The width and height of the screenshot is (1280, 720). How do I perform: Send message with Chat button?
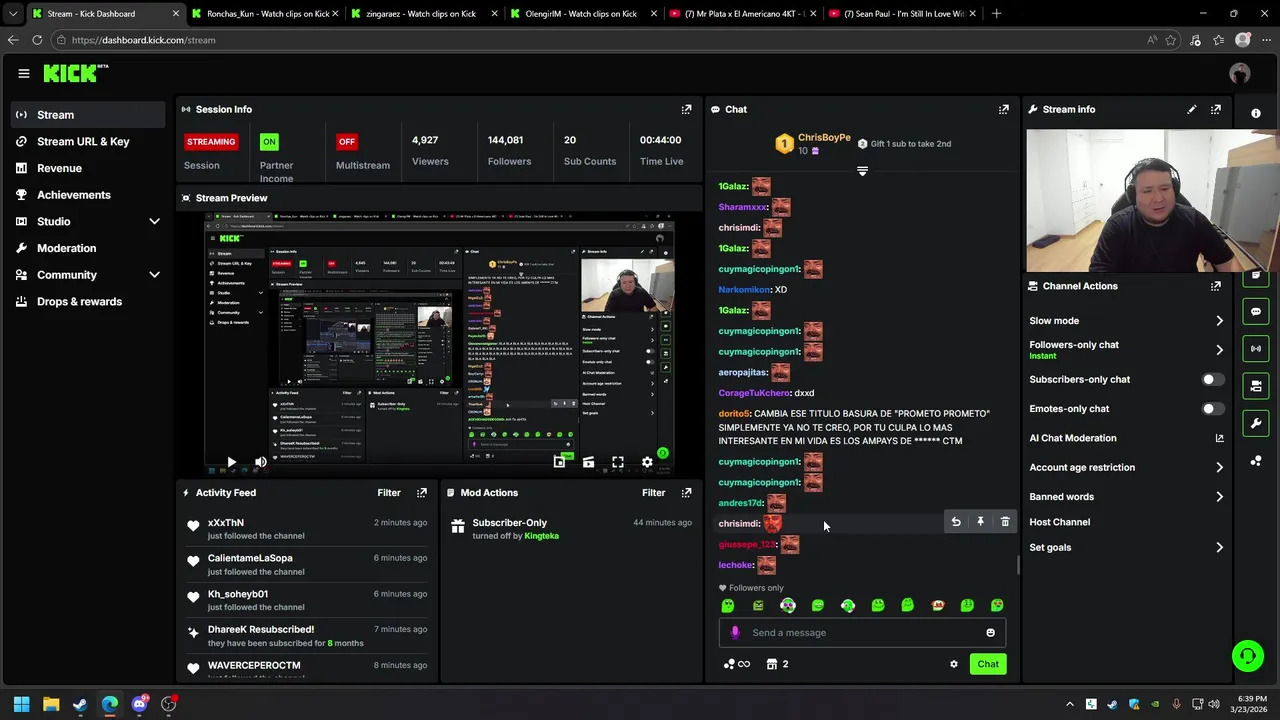click(988, 664)
